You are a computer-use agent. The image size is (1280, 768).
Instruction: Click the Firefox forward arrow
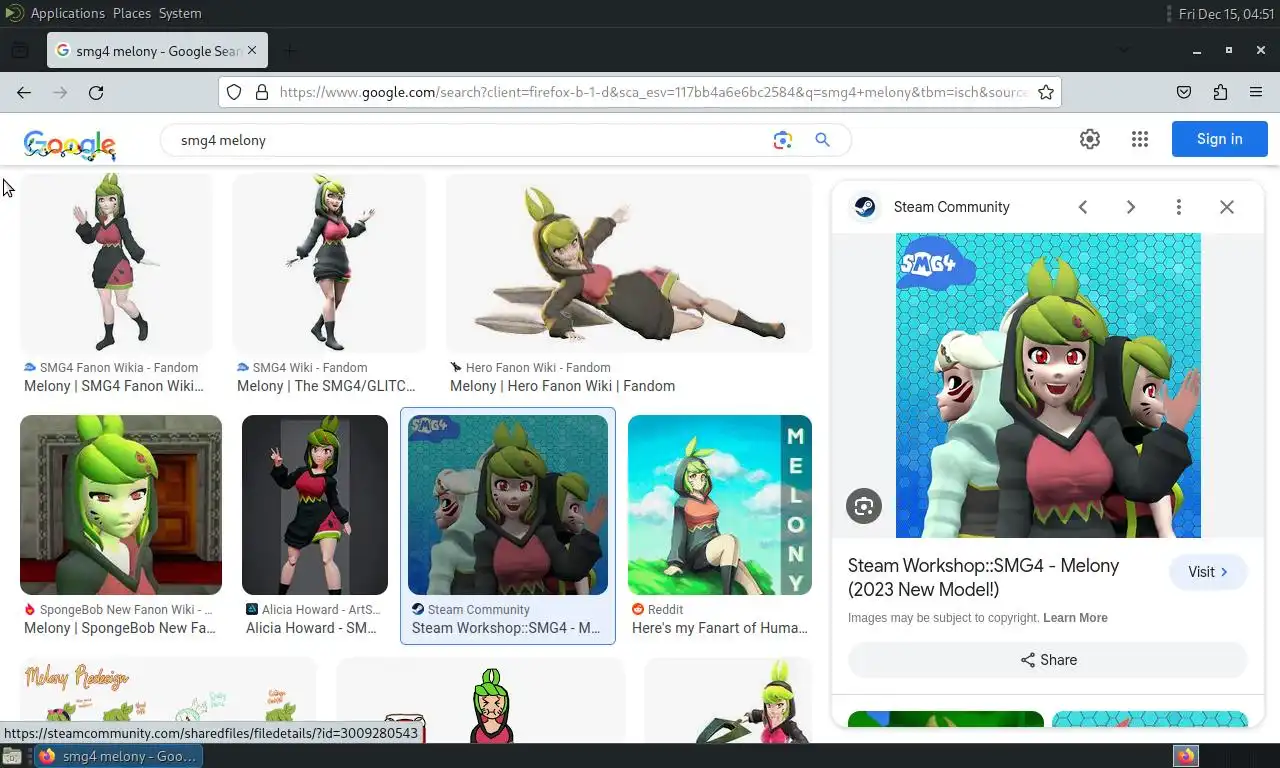(60, 92)
